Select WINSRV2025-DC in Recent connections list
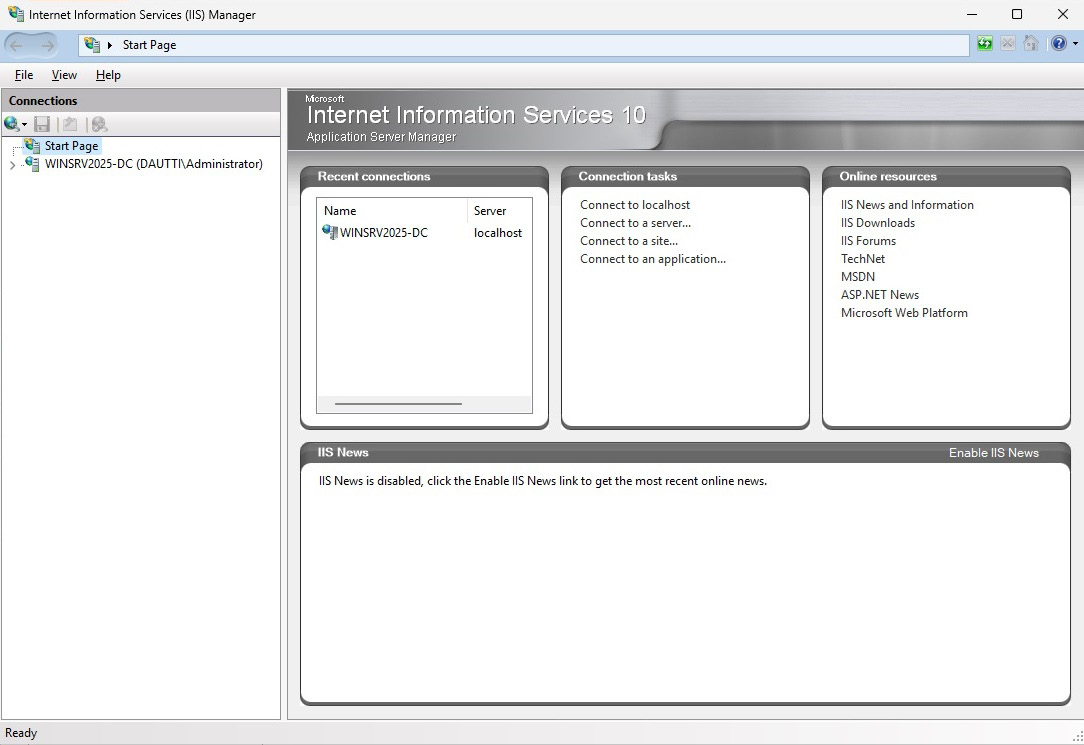This screenshot has width=1084, height=745. pyautogui.click(x=384, y=233)
